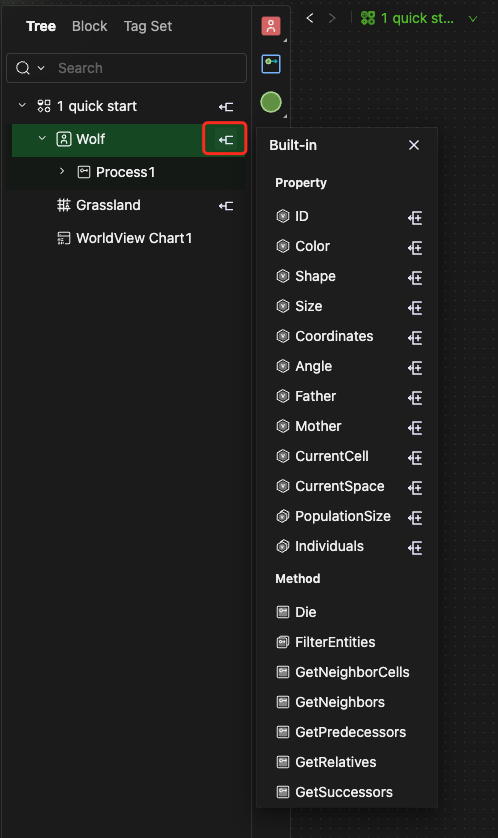Collapse the 1 quick start root node

pos(22,105)
